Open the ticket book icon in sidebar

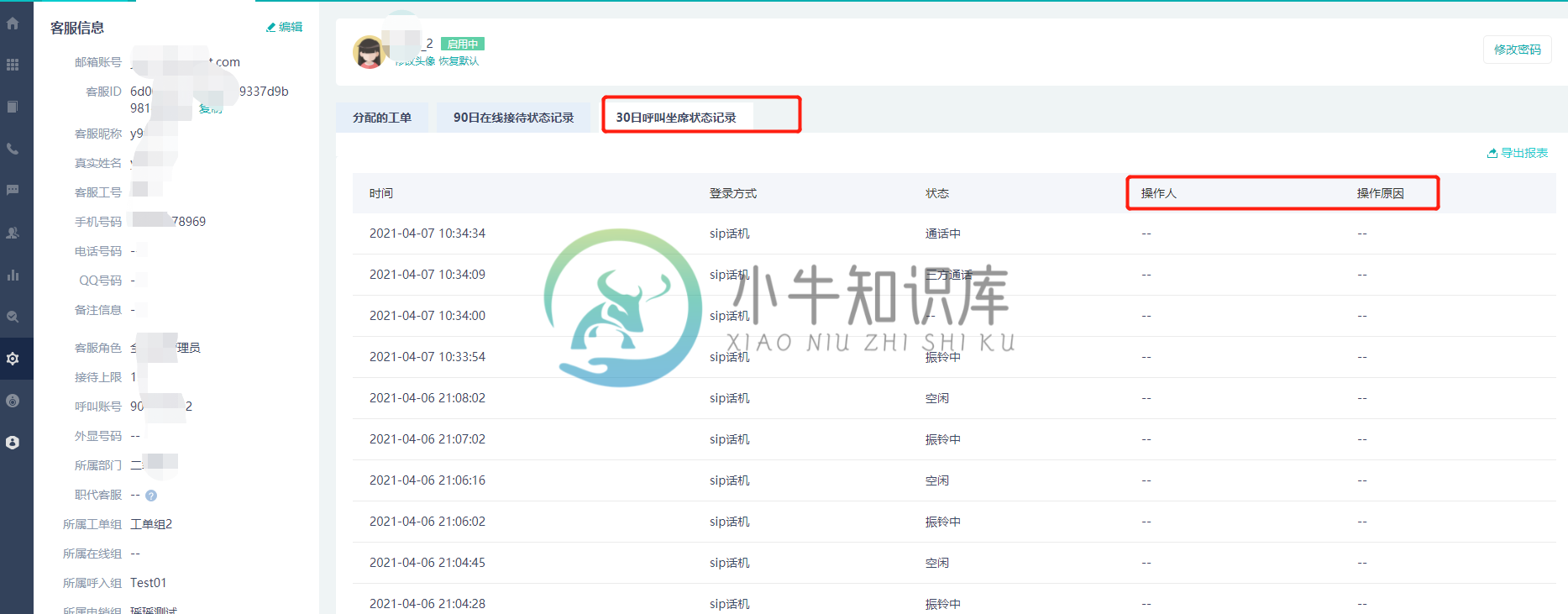pos(13,107)
